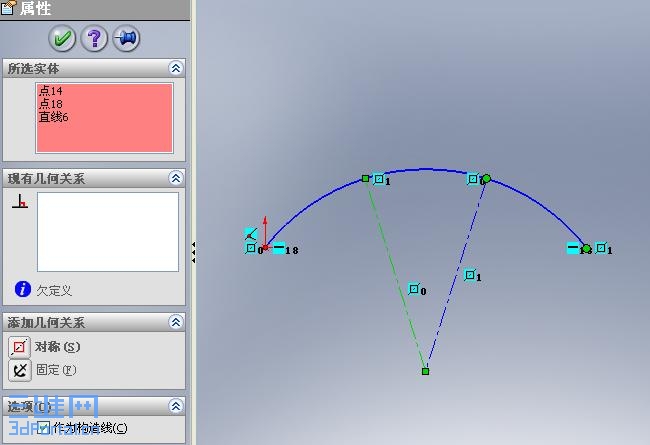The width and height of the screenshot is (650, 445).
Task: Select the green circle point at arc top-right
Action: (x=487, y=178)
